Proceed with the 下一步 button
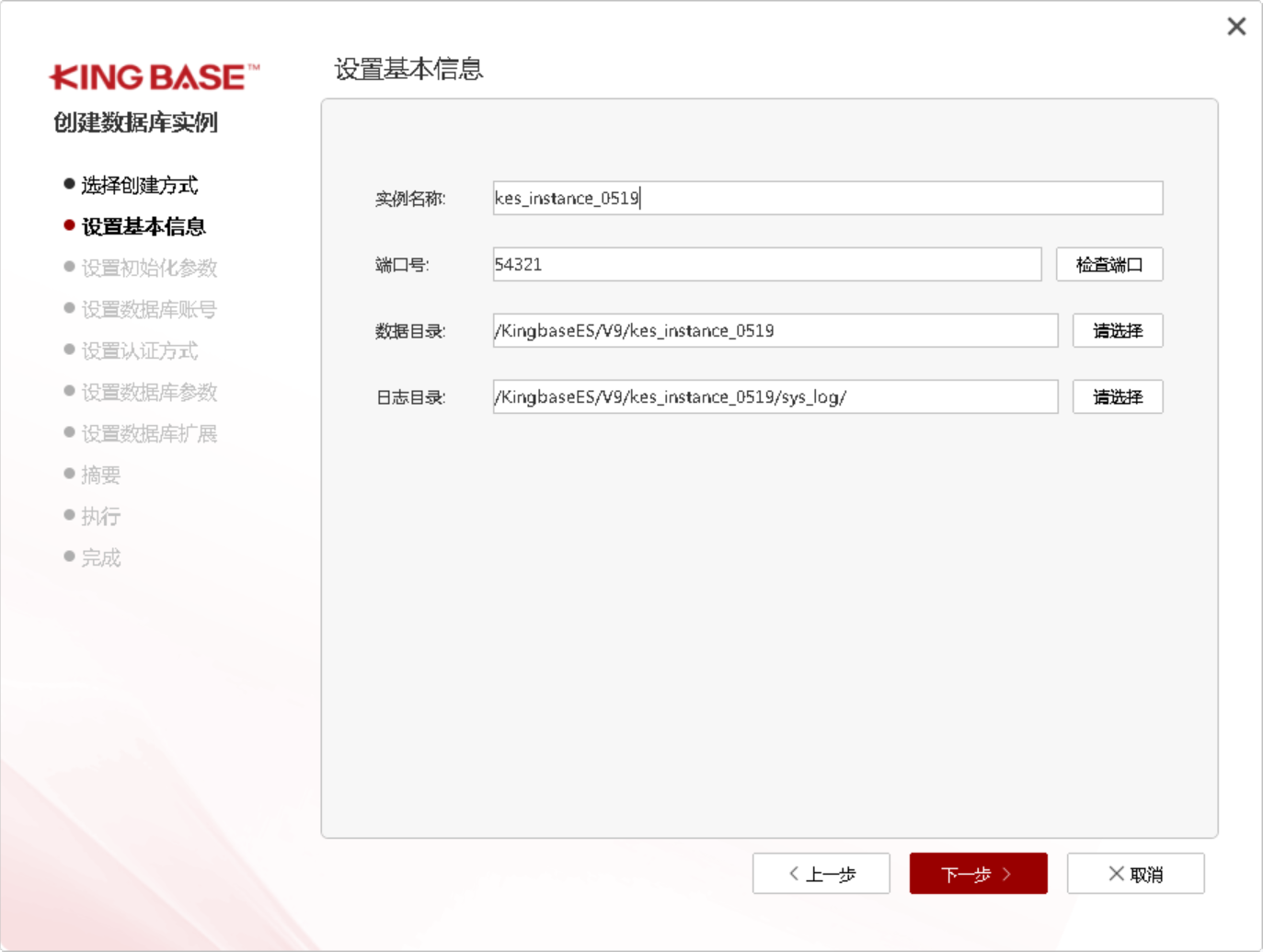Viewport: 1263px width, 952px height. click(979, 874)
